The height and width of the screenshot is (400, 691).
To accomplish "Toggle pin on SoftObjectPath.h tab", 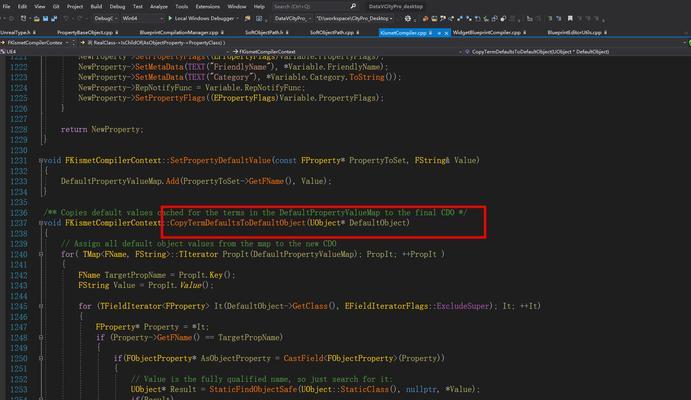I will coord(287,33).
